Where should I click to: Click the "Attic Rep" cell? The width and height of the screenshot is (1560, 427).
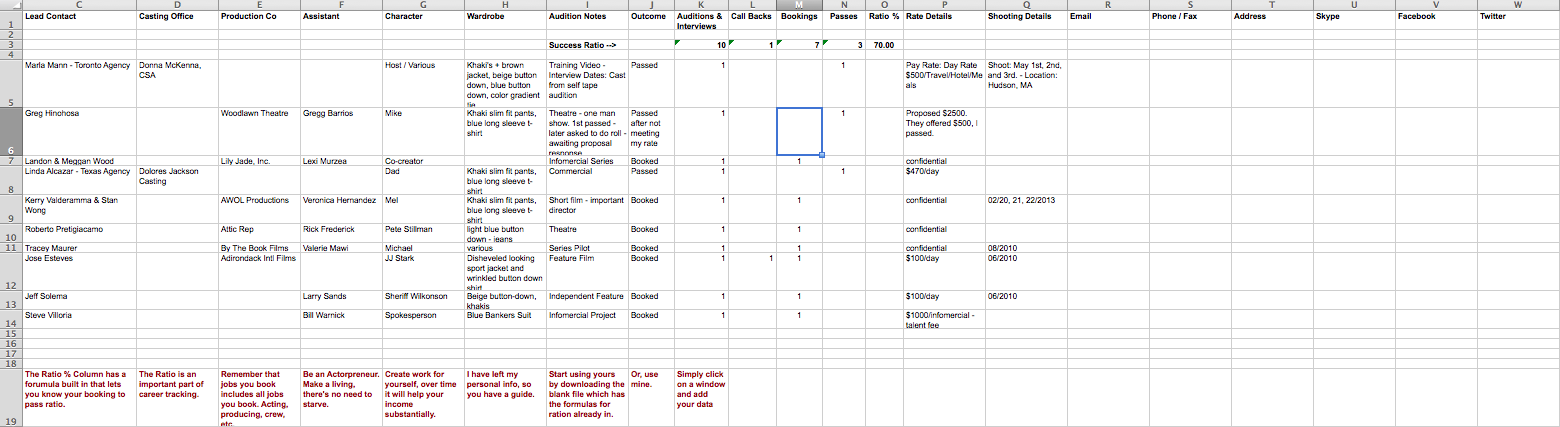[259, 233]
